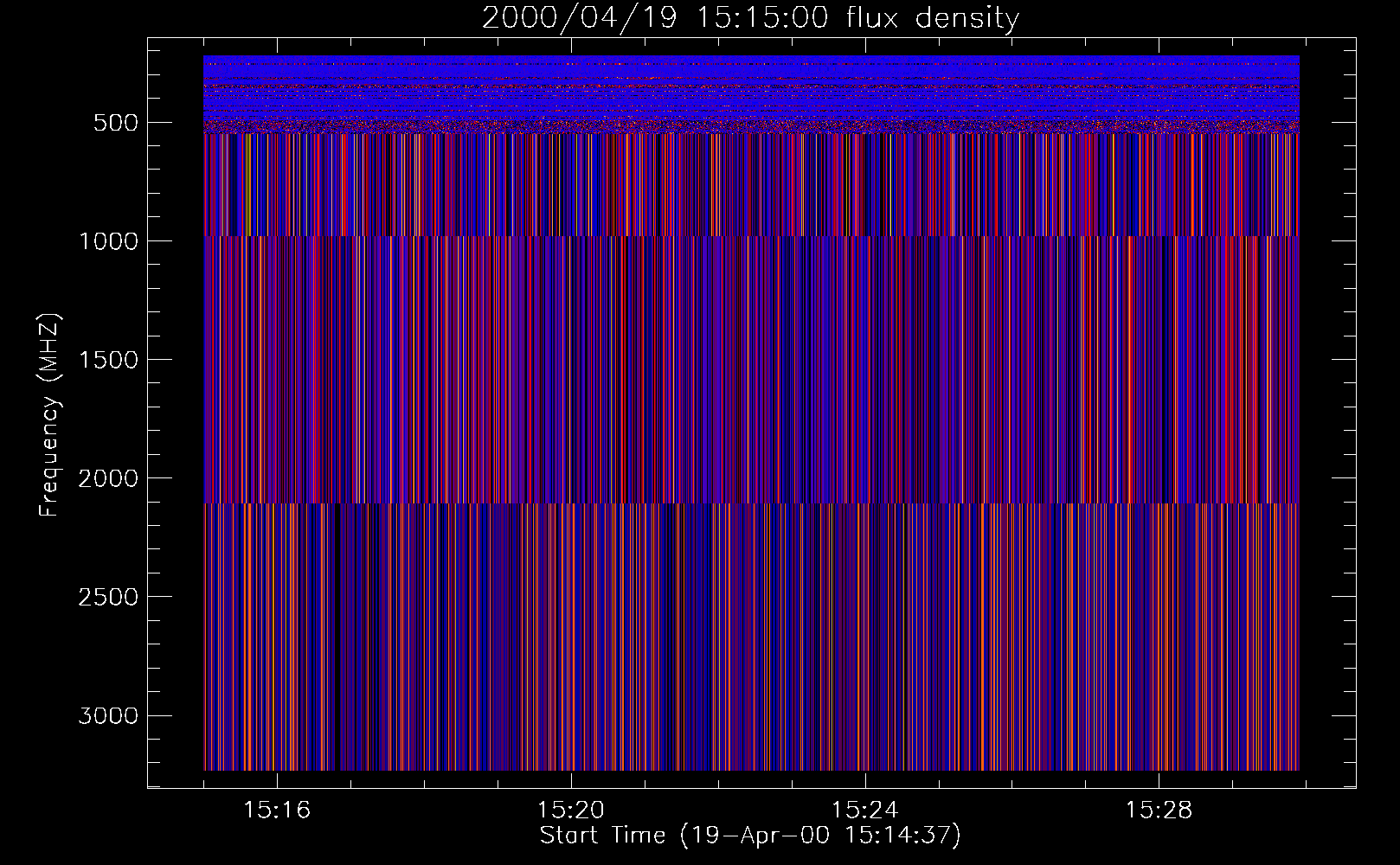Click the 500 frequency tick label
The image size is (1400, 865).
pos(116,123)
